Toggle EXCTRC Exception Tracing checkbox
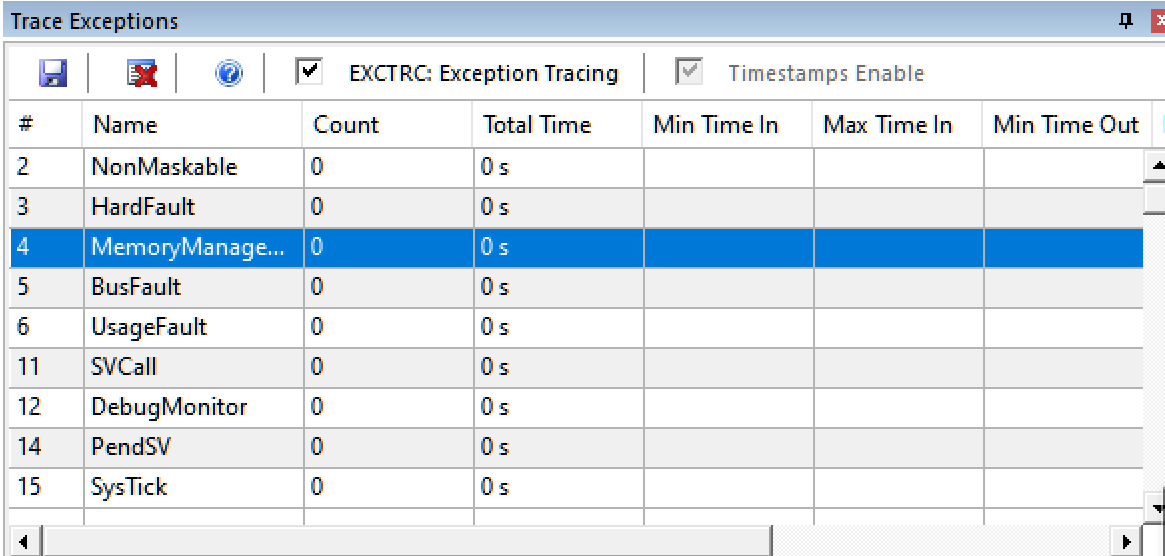Image resolution: width=1165 pixels, height=556 pixels. click(x=309, y=73)
